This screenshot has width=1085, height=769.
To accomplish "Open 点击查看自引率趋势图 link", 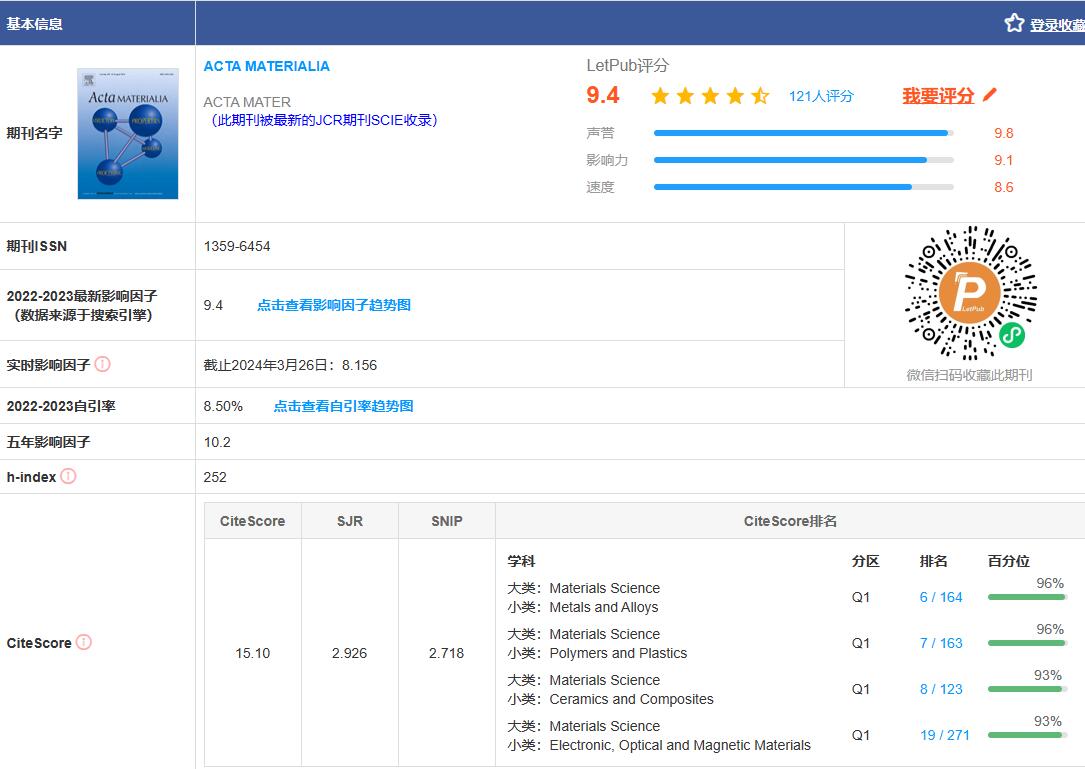I will click(343, 406).
